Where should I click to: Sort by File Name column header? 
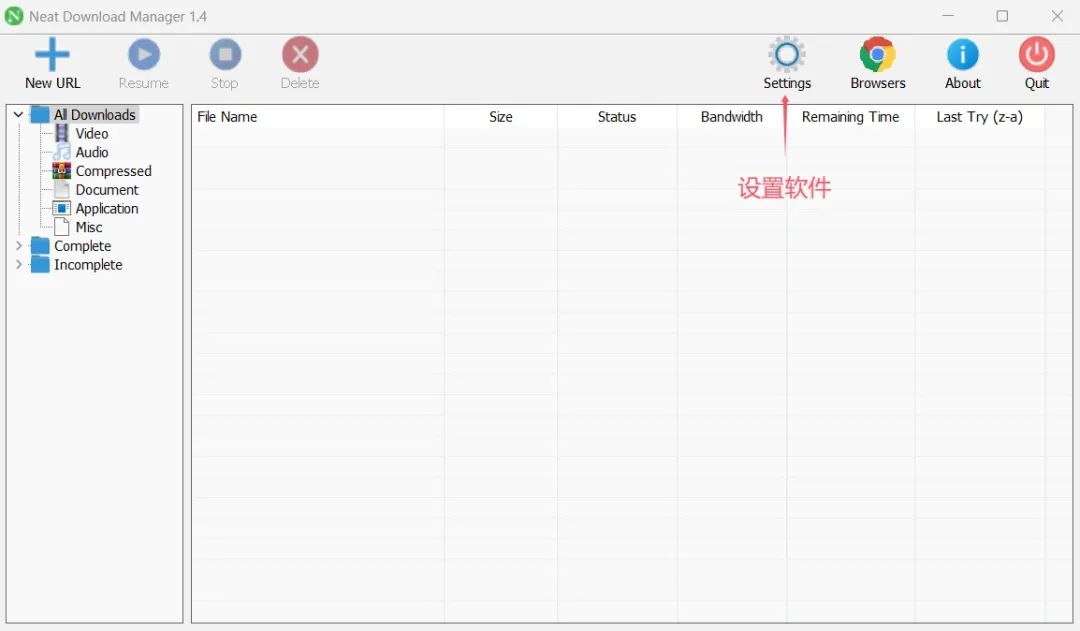(x=318, y=117)
